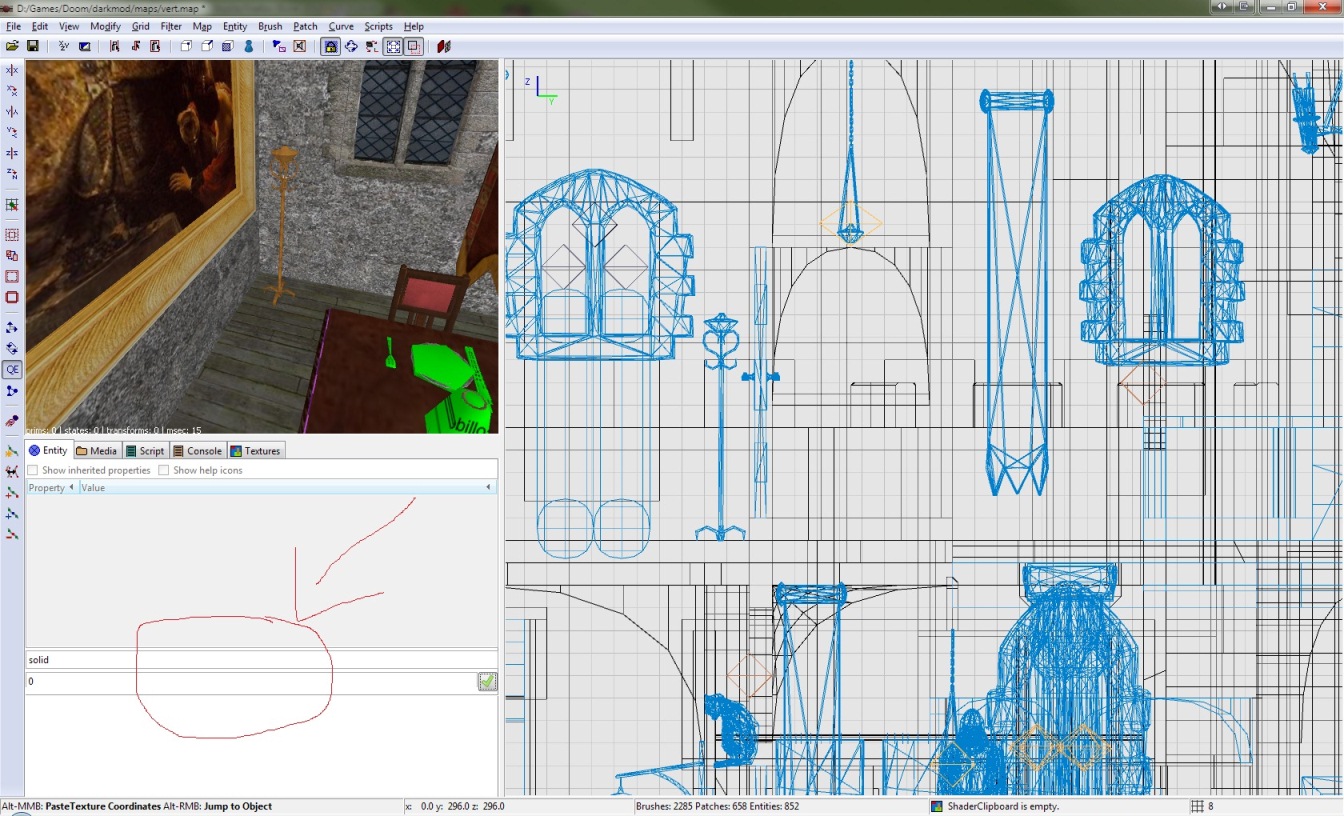
Task: Click the Rotate about Z axis icon
Action: tap(12, 174)
